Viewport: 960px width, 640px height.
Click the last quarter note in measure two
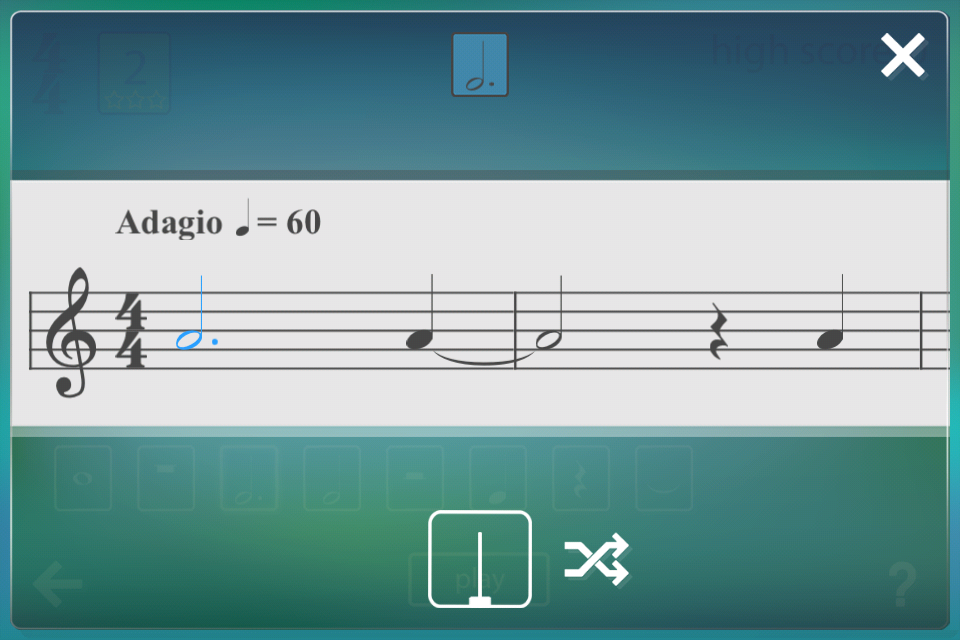pos(831,312)
